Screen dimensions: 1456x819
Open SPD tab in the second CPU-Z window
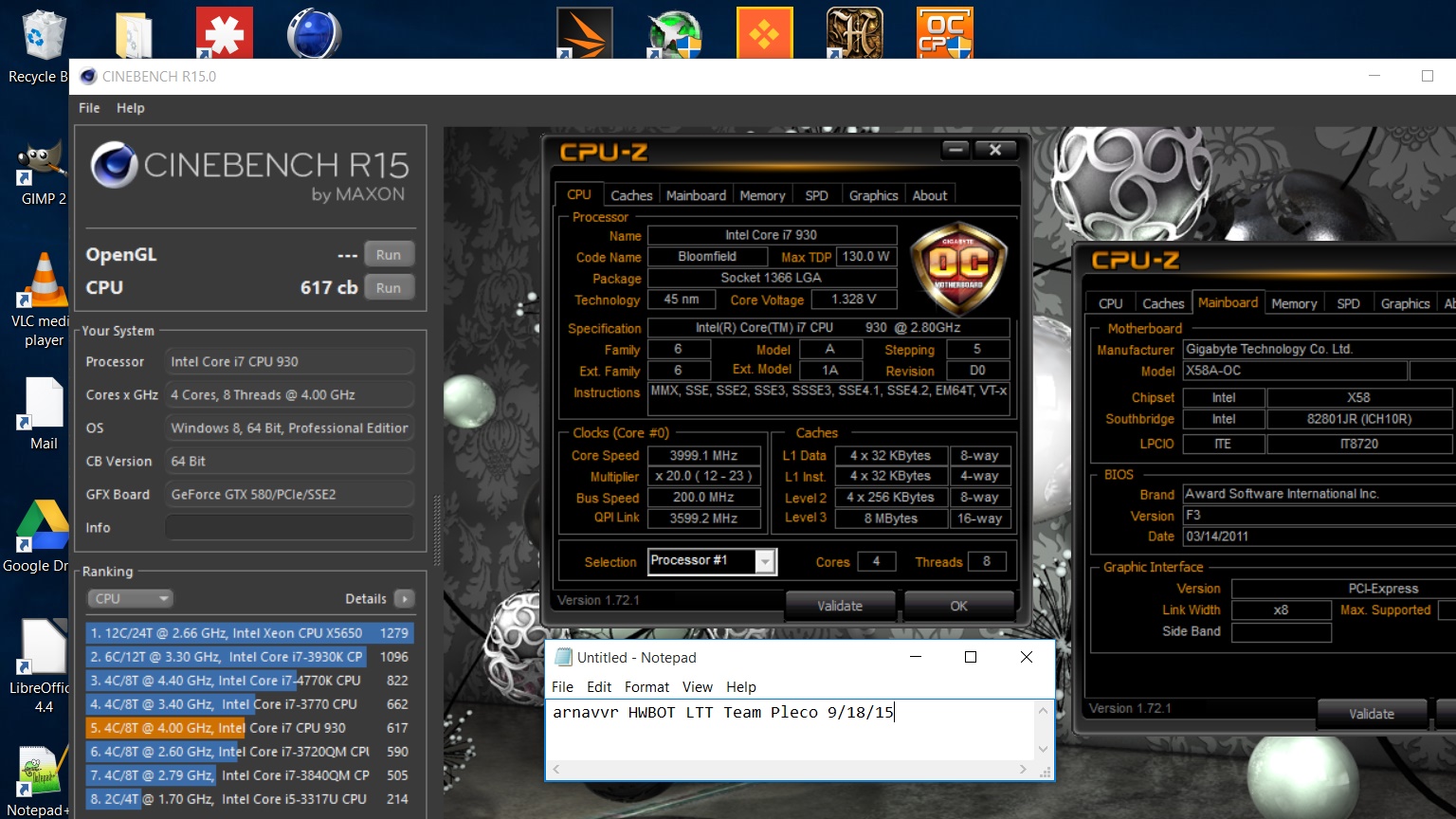(1348, 303)
